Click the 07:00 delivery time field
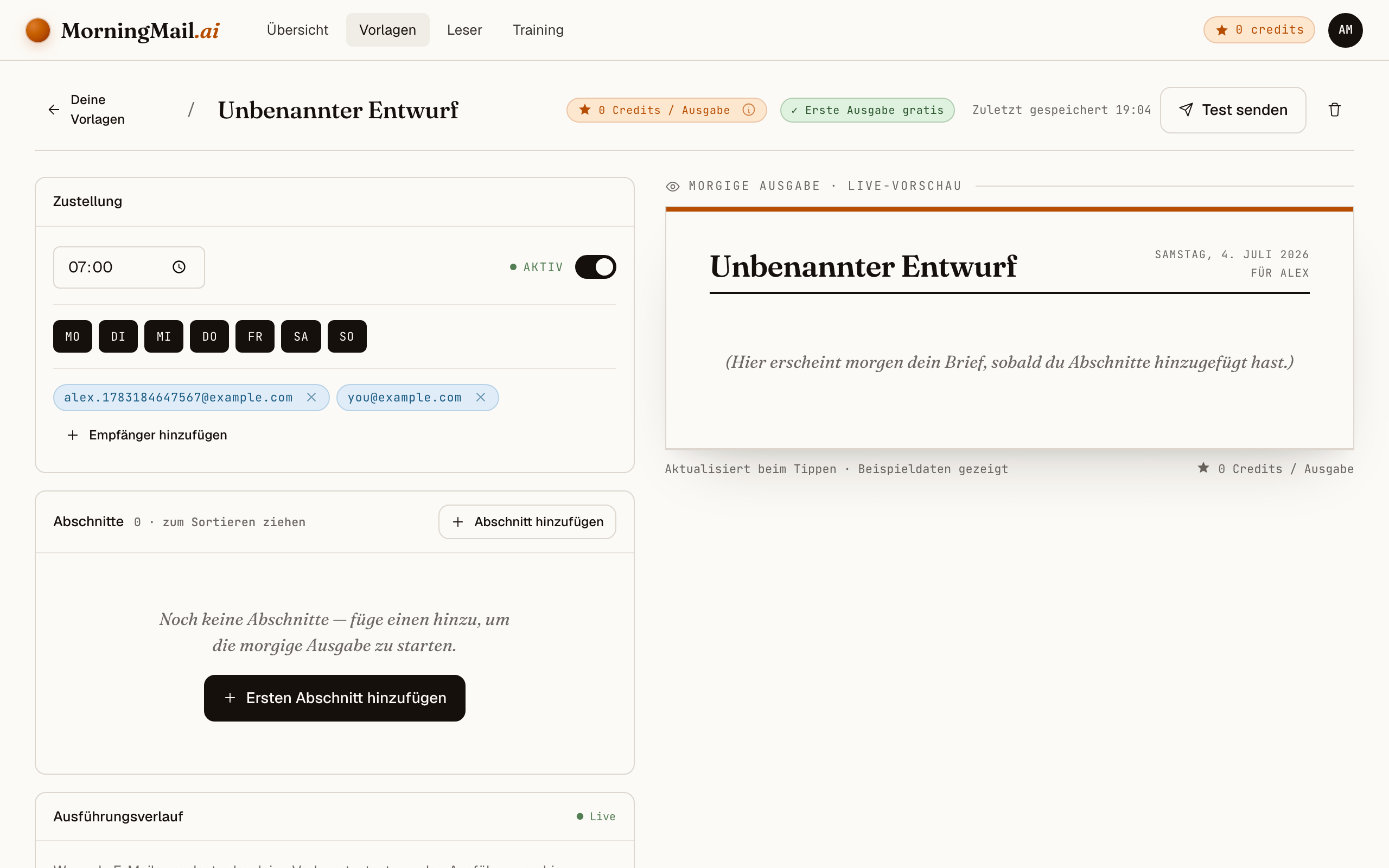Image resolution: width=1389 pixels, height=868 pixels. tap(129, 267)
